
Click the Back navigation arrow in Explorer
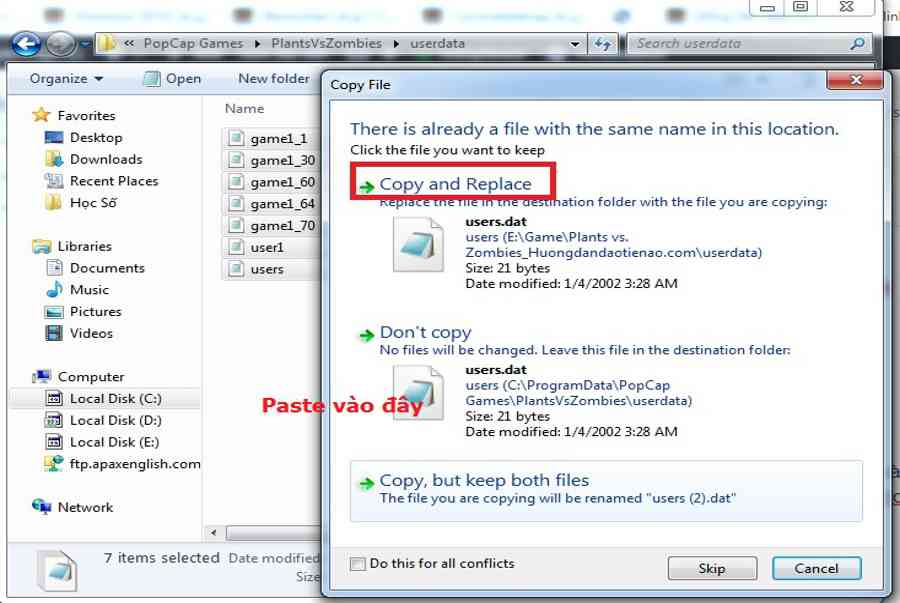(x=25, y=44)
